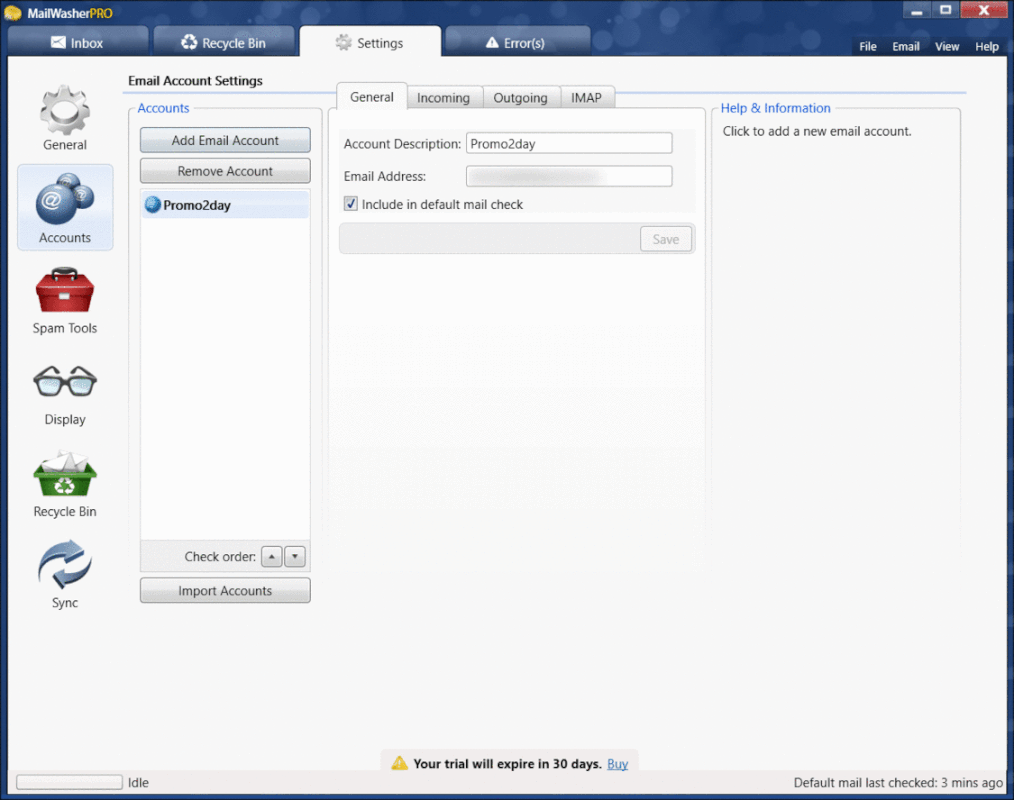Open the File menu
This screenshot has height=800, width=1014.
[868, 47]
